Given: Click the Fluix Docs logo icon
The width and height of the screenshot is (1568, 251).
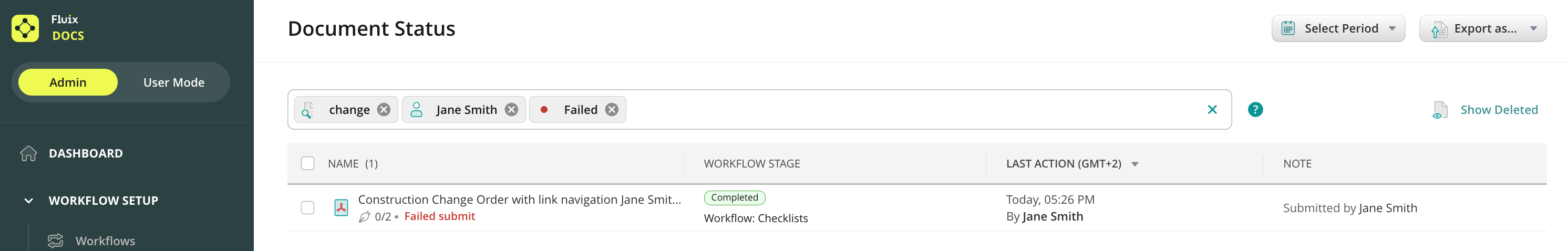Looking at the screenshot, I should point(25,28).
